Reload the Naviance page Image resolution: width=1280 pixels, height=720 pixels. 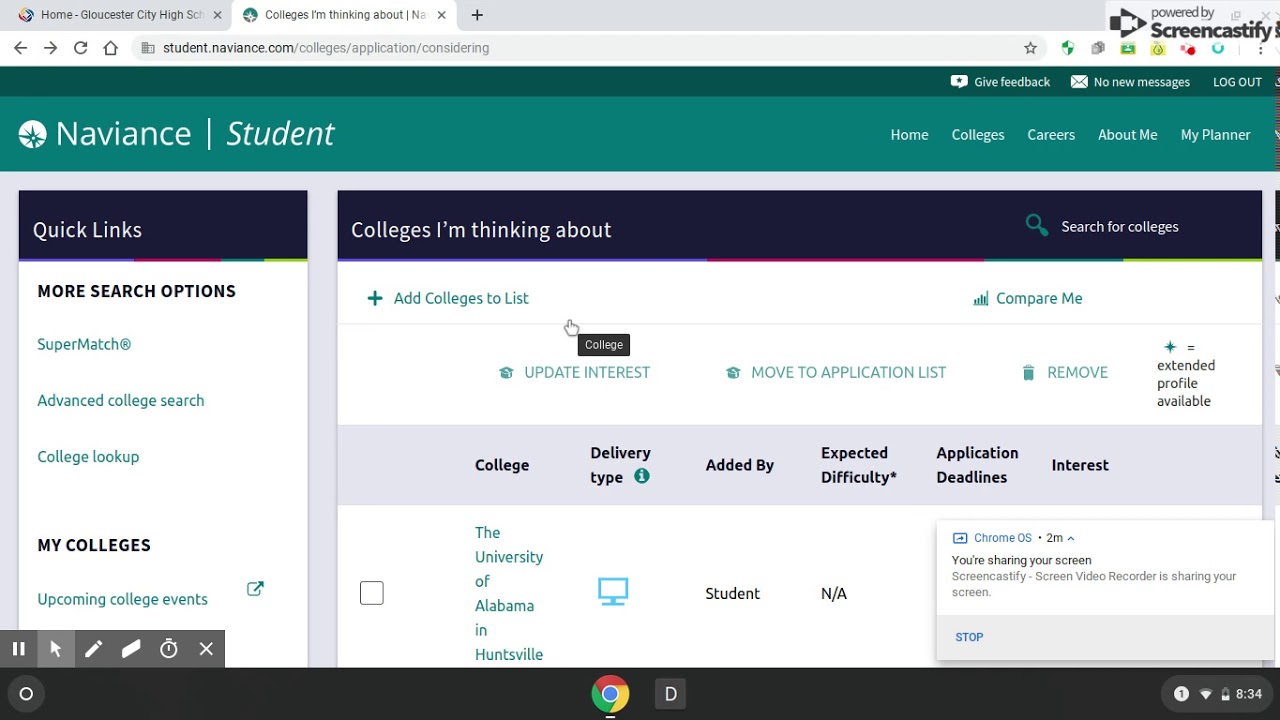[80, 48]
